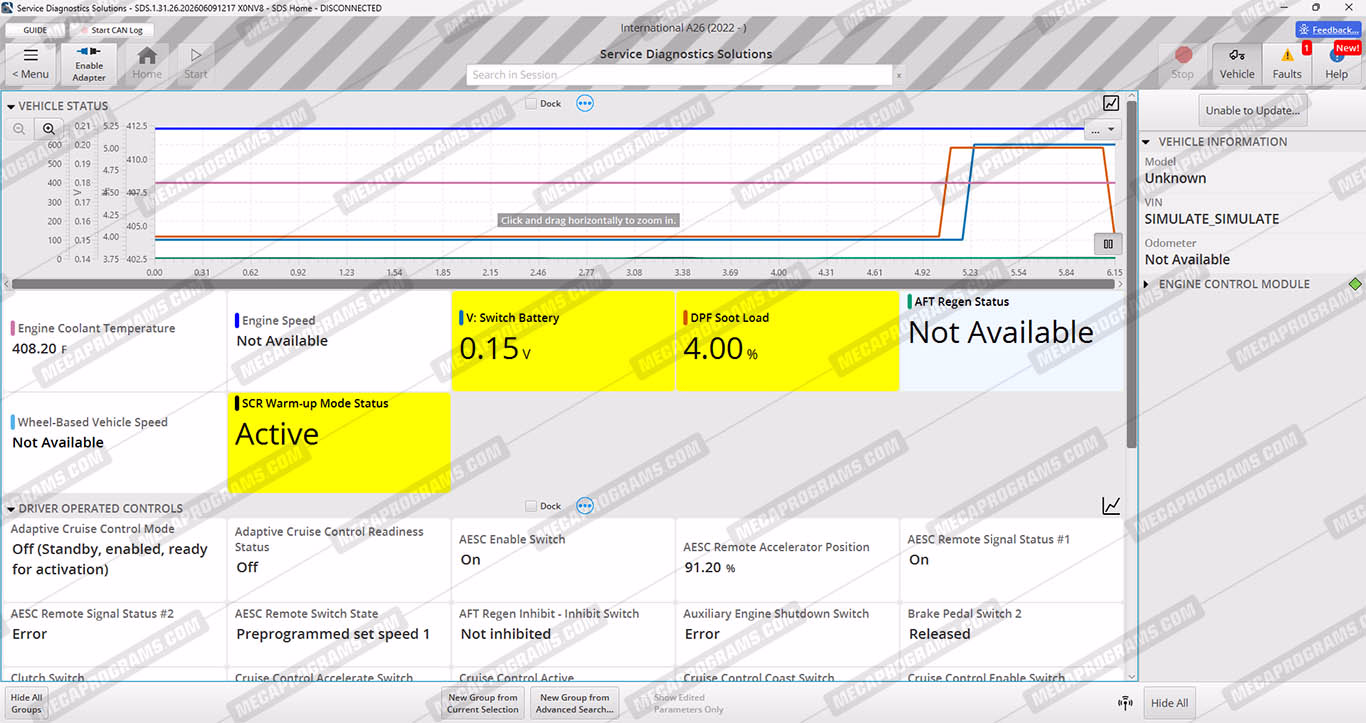Pause the live graph
The image size is (1366, 723).
tap(1108, 243)
